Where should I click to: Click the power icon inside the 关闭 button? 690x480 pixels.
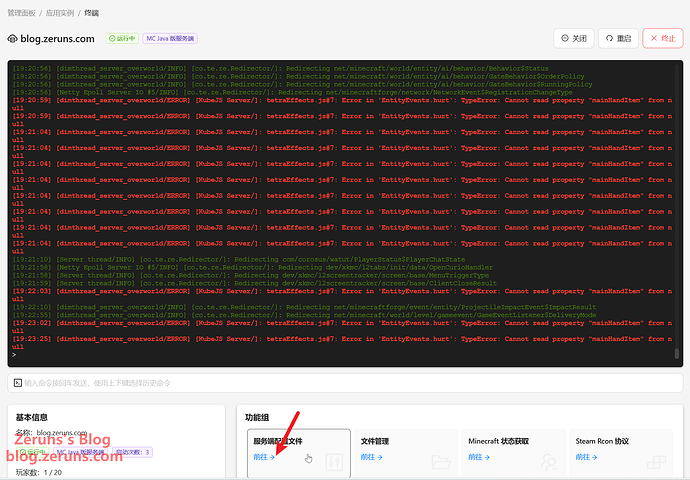[565, 38]
